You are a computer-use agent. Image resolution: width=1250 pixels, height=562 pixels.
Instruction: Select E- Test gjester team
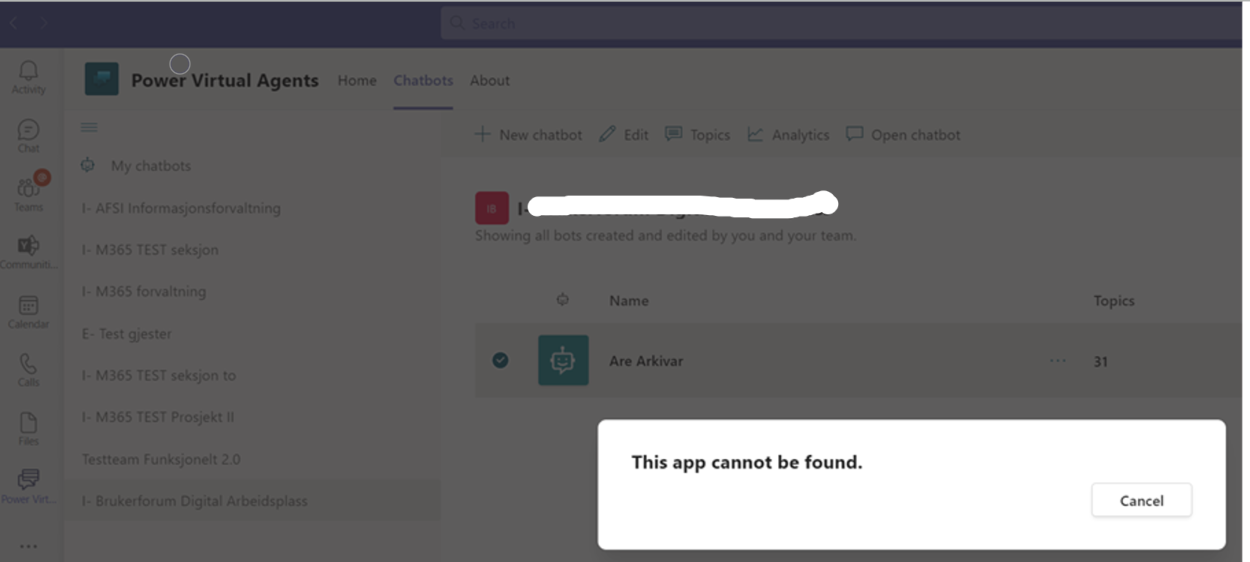click(252, 334)
